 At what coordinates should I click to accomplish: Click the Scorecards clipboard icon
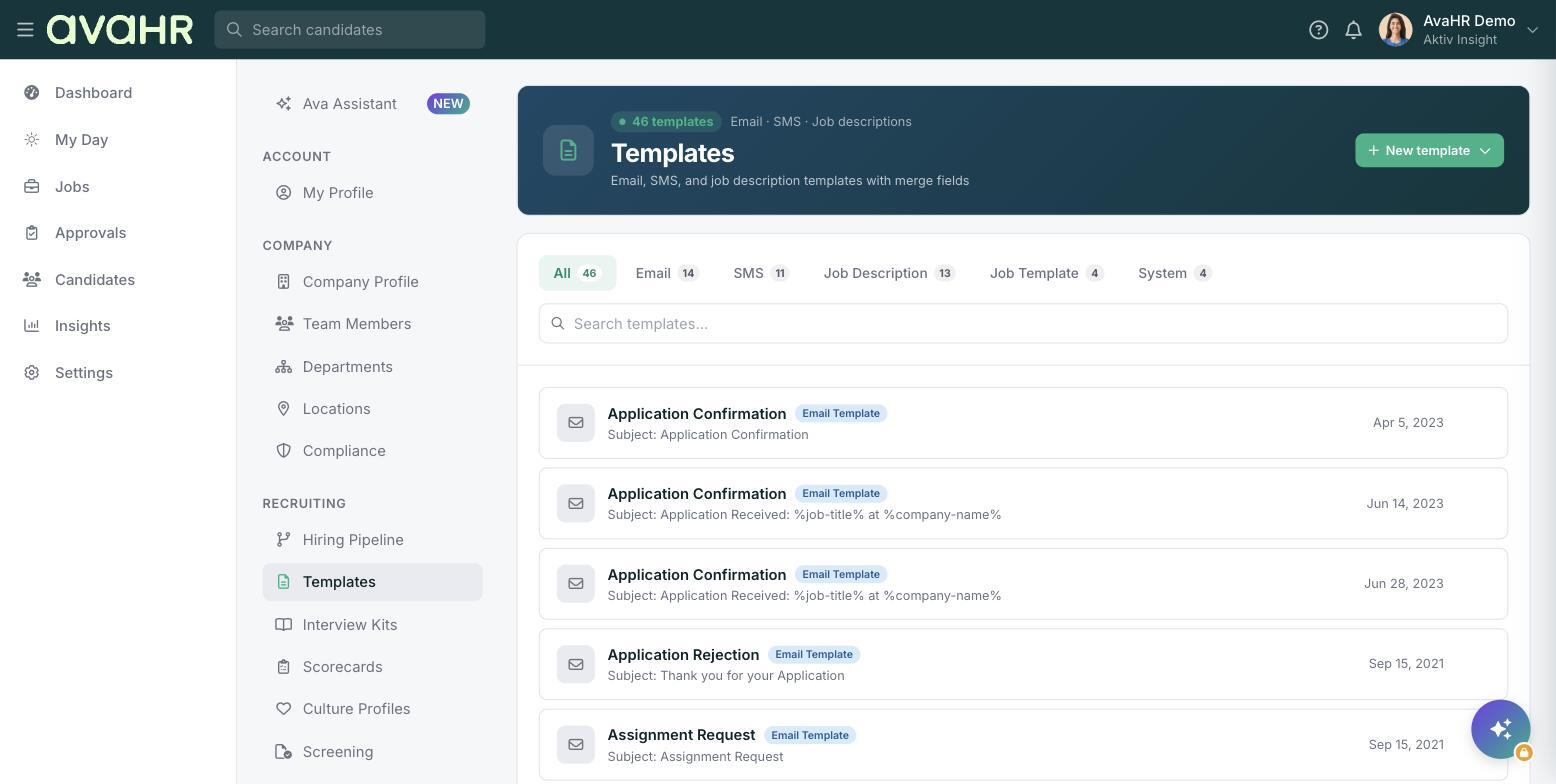(284, 667)
